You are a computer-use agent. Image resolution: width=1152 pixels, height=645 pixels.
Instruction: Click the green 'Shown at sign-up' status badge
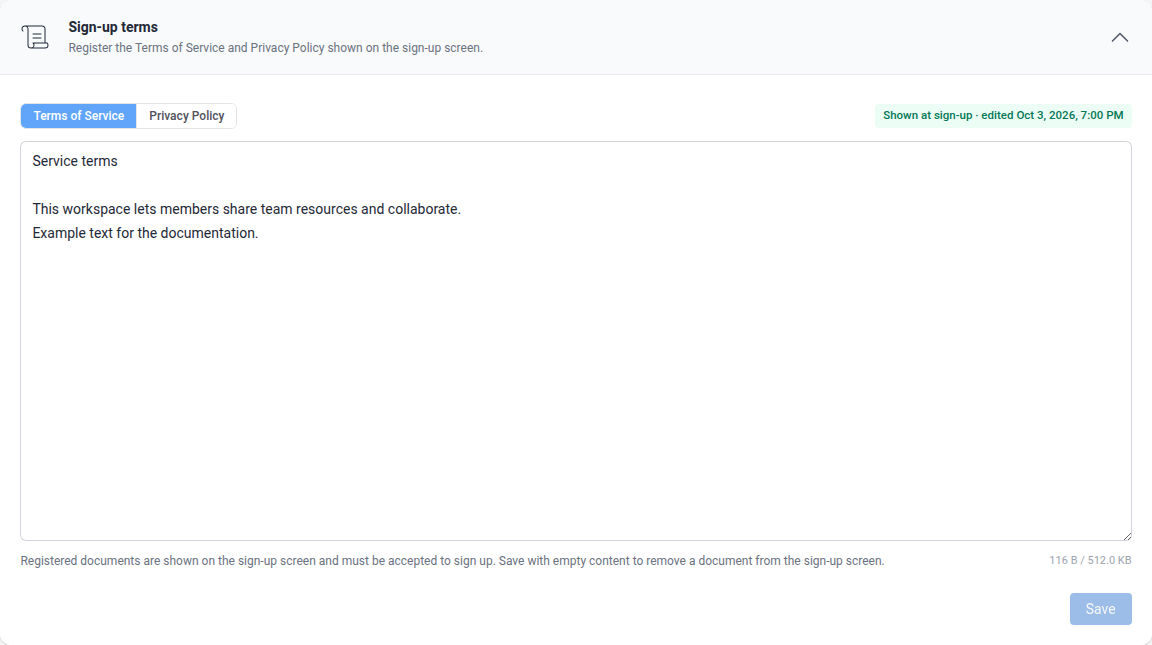(1003, 115)
